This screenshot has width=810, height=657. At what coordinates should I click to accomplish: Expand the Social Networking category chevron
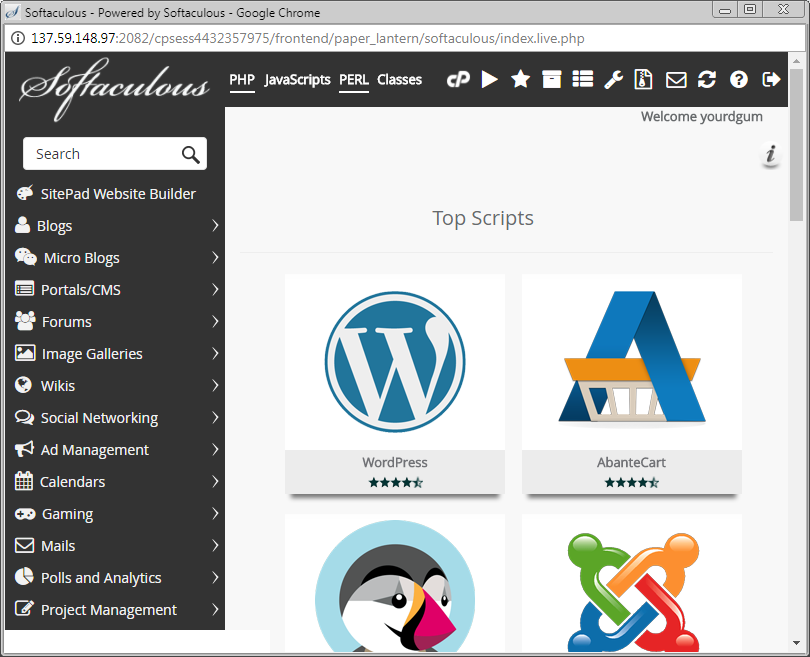coord(215,417)
